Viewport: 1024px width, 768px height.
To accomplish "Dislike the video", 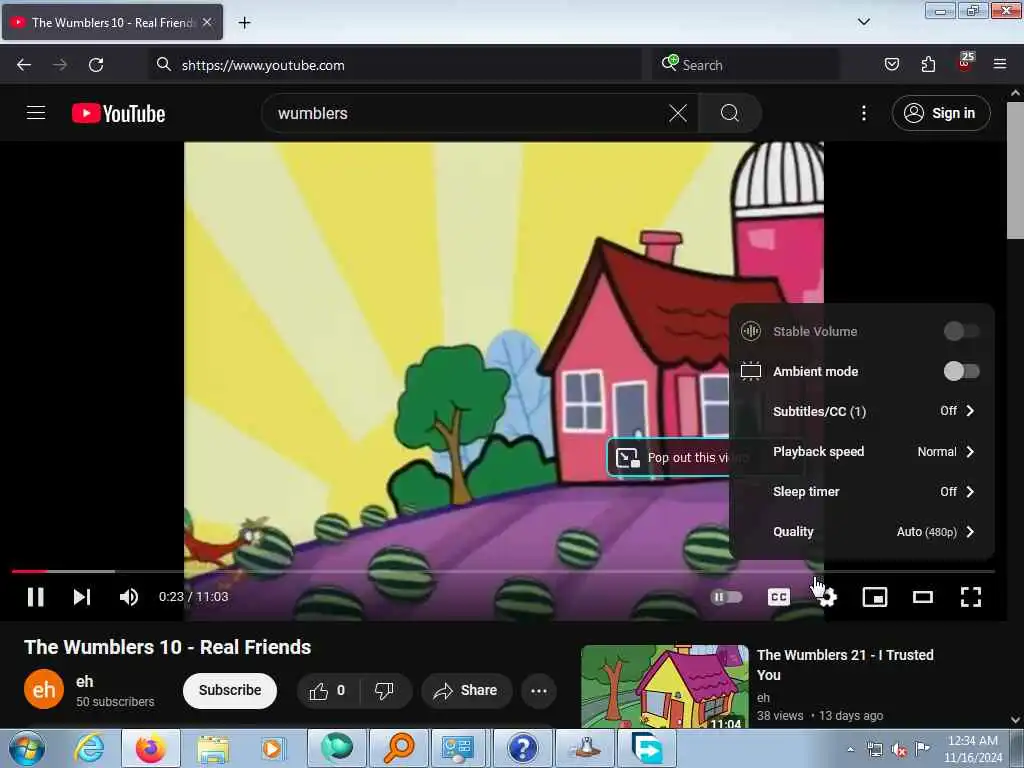I will pos(385,690).
